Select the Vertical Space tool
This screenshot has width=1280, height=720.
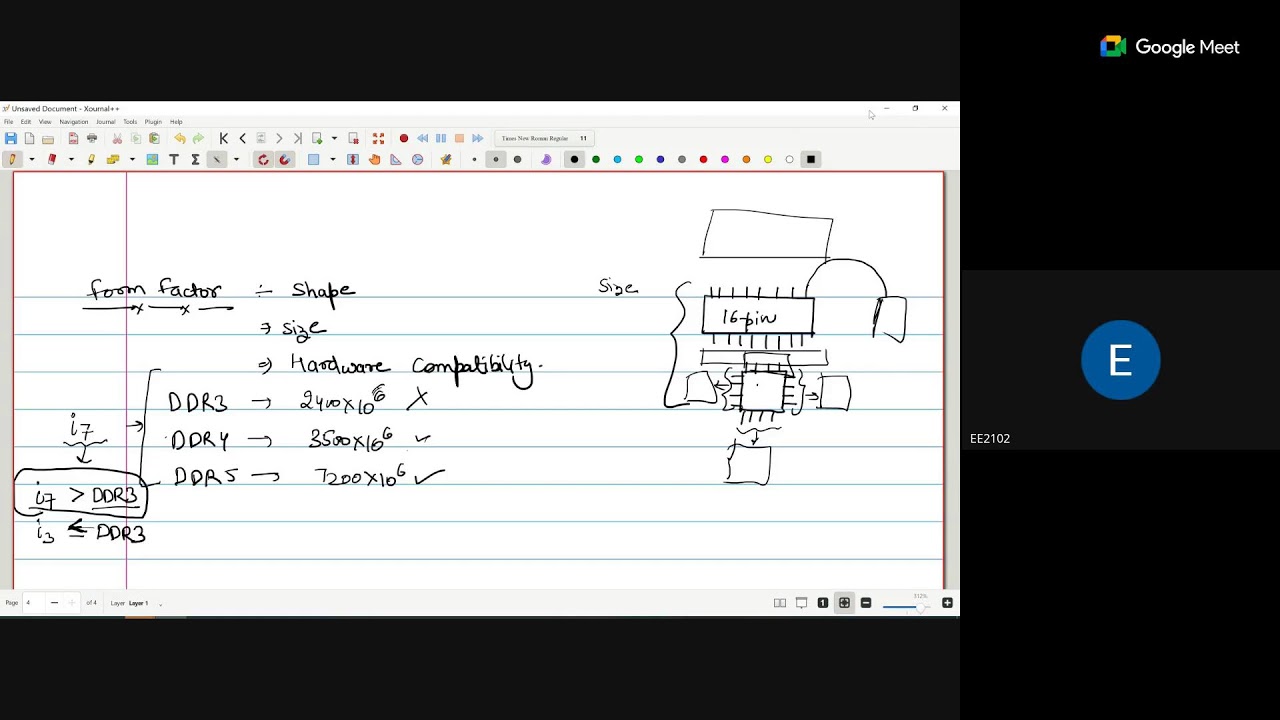[353, 159]
